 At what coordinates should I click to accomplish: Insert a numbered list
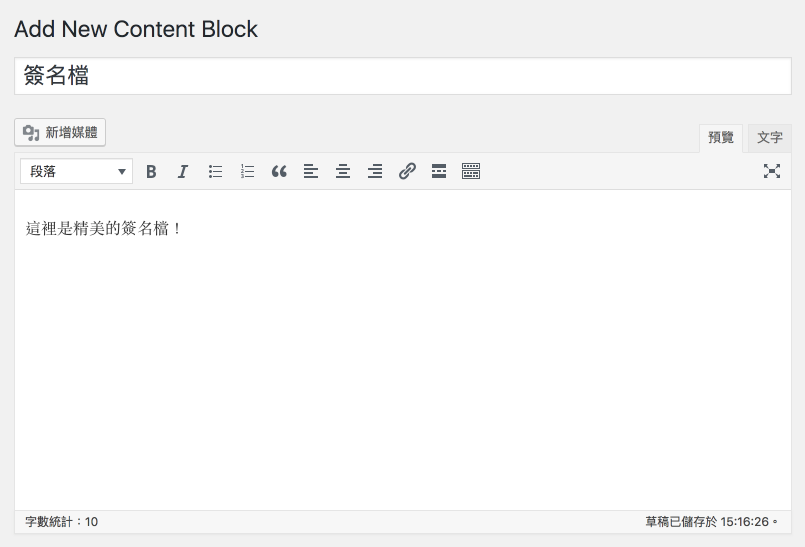click(x=247, y=171)
